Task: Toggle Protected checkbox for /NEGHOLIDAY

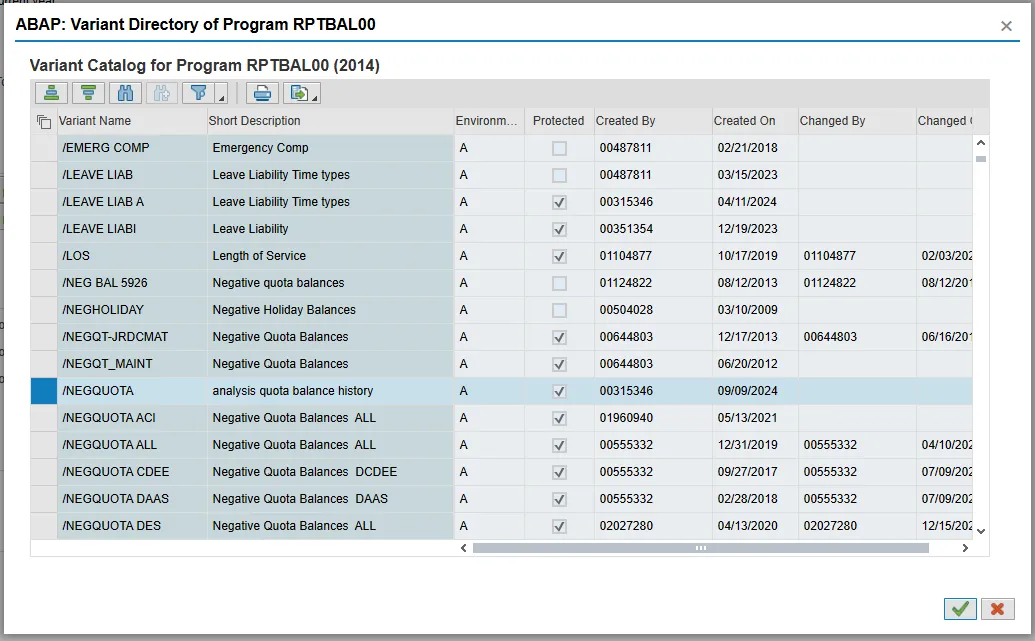Action: [559, 310]
